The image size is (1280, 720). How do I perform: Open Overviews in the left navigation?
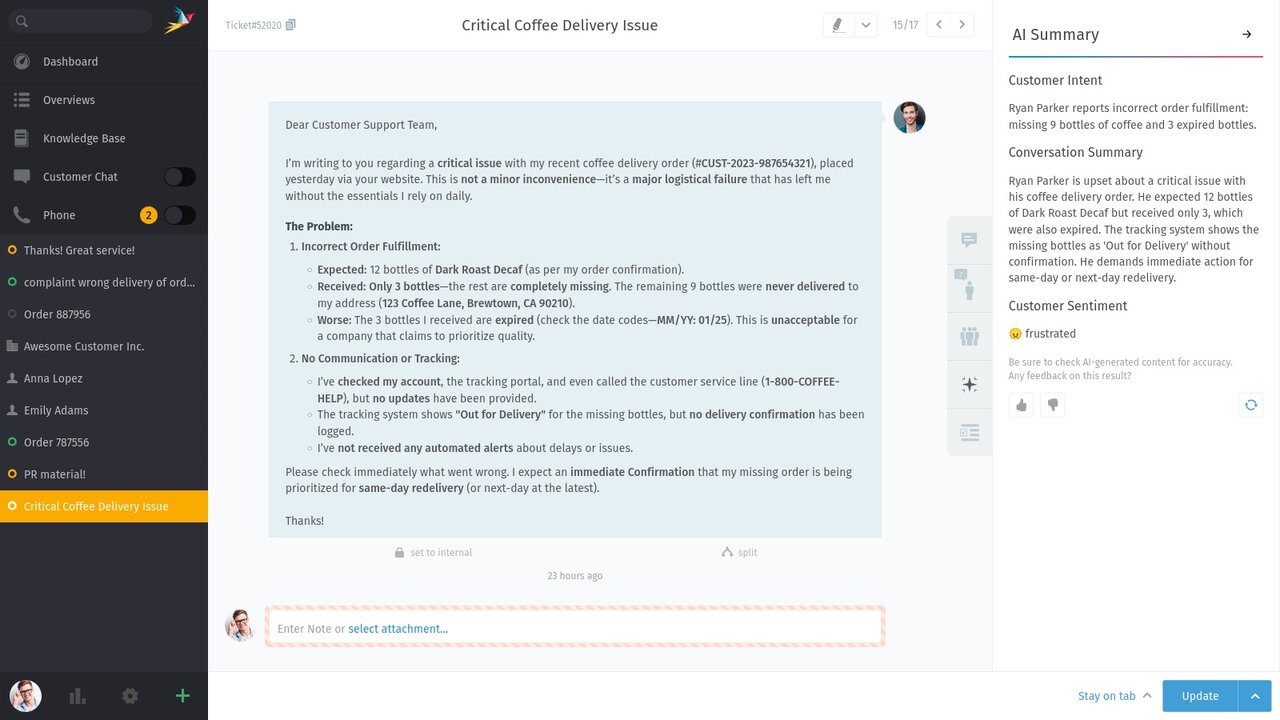click(x=69, y=100)
